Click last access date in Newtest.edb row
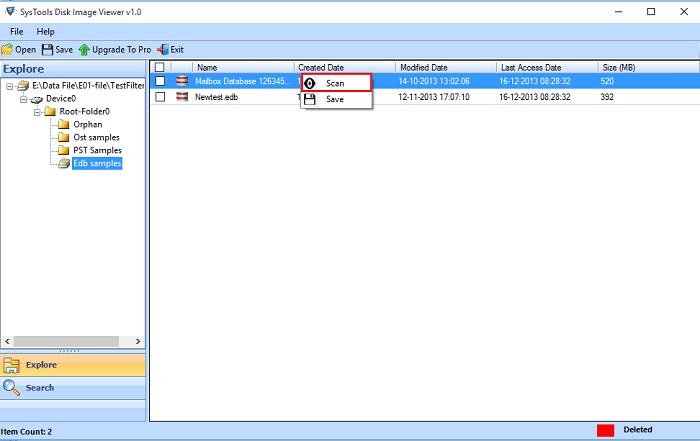700x441 pixels. tap(534, 97)
